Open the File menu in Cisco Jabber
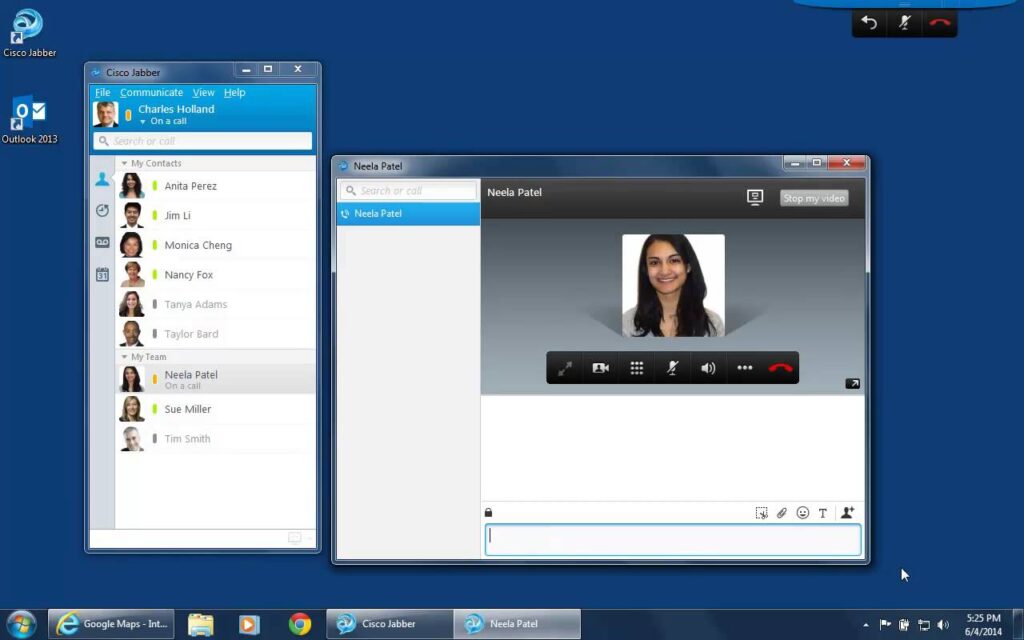Screen dimensions: 1024x640 (103, 93)
